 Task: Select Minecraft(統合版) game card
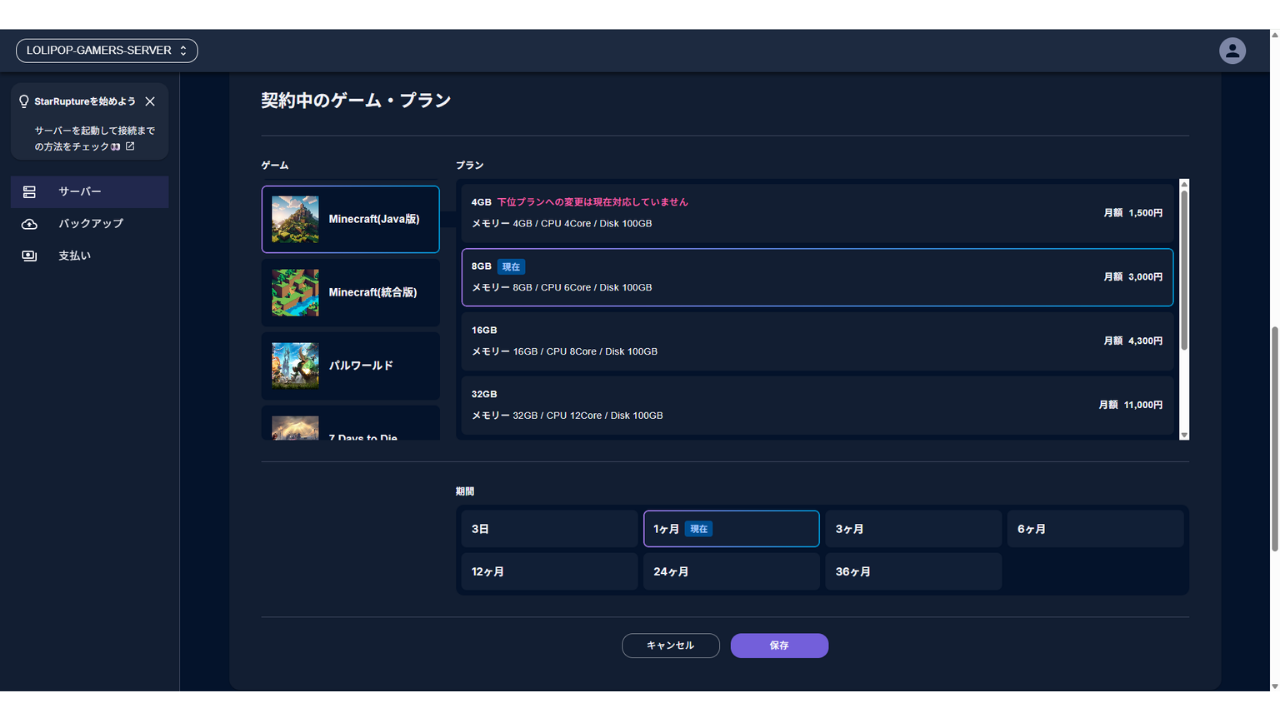(x=350, y=293)
